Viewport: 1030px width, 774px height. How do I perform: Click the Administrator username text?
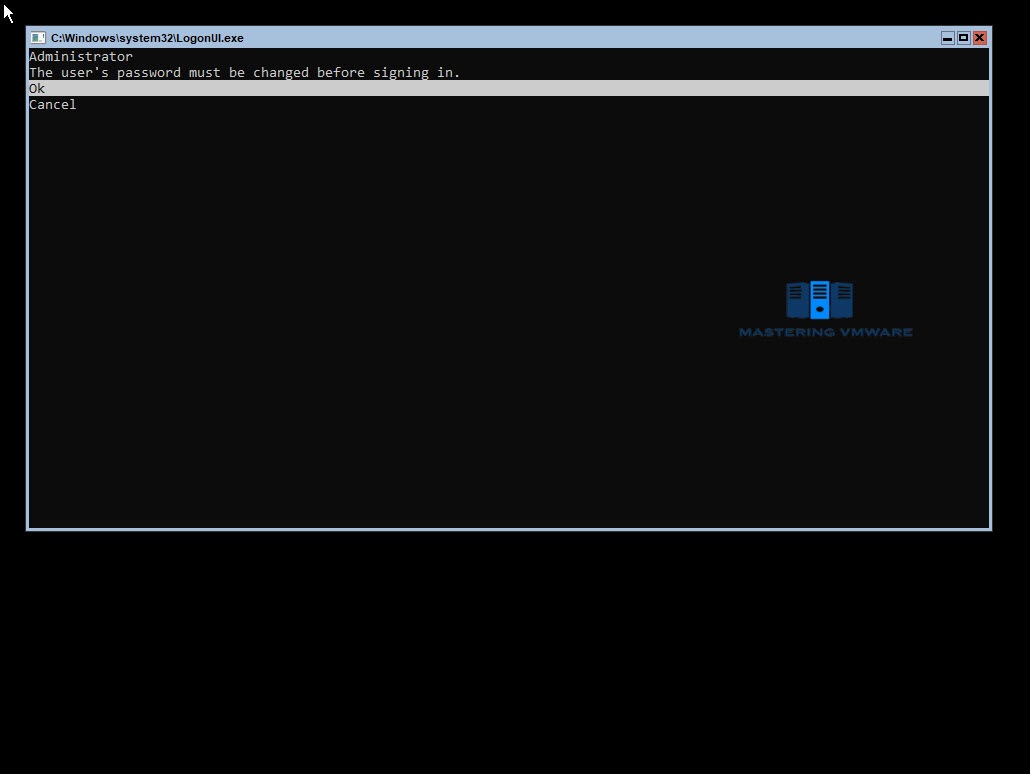[x=81, y=57]
